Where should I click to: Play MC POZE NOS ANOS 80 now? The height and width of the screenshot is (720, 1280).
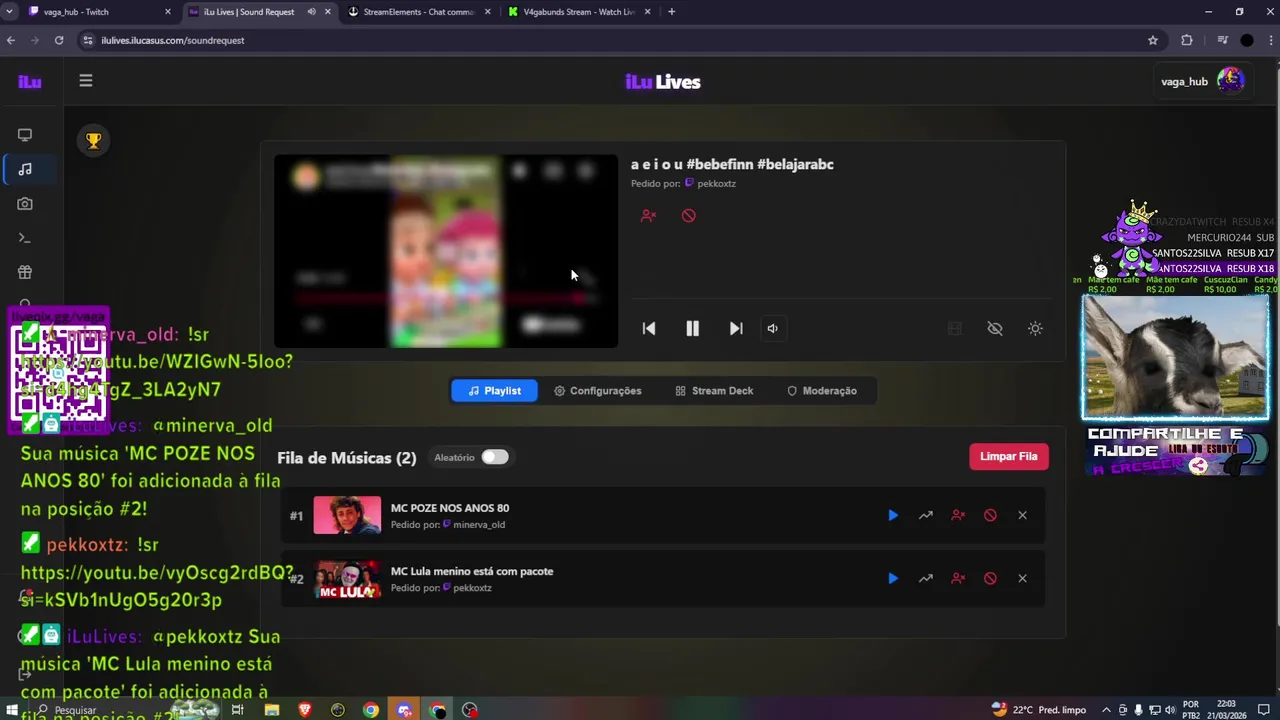pyautogui.click(x=893, y=515)
